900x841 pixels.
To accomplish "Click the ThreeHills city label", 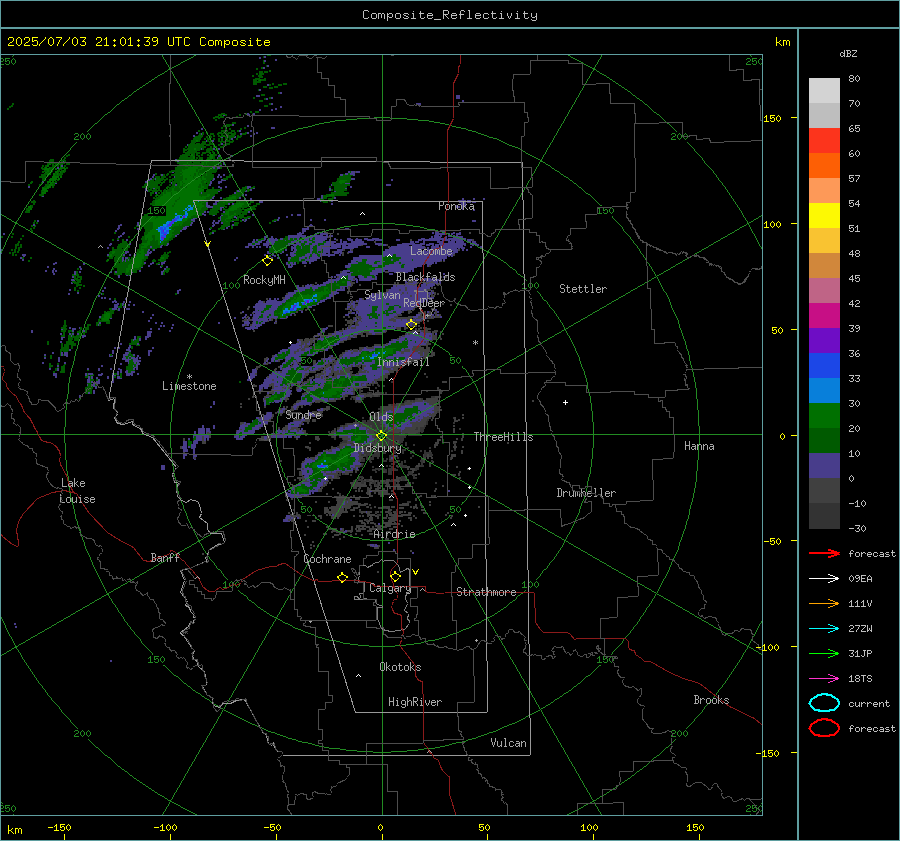I will (503, 437).
